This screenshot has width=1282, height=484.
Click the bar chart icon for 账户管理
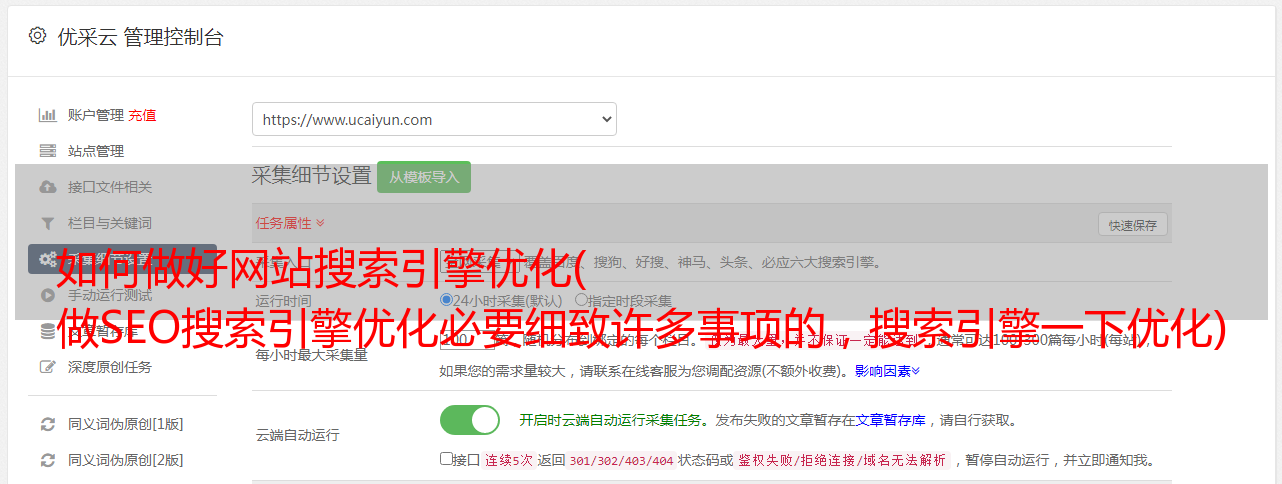47,115
